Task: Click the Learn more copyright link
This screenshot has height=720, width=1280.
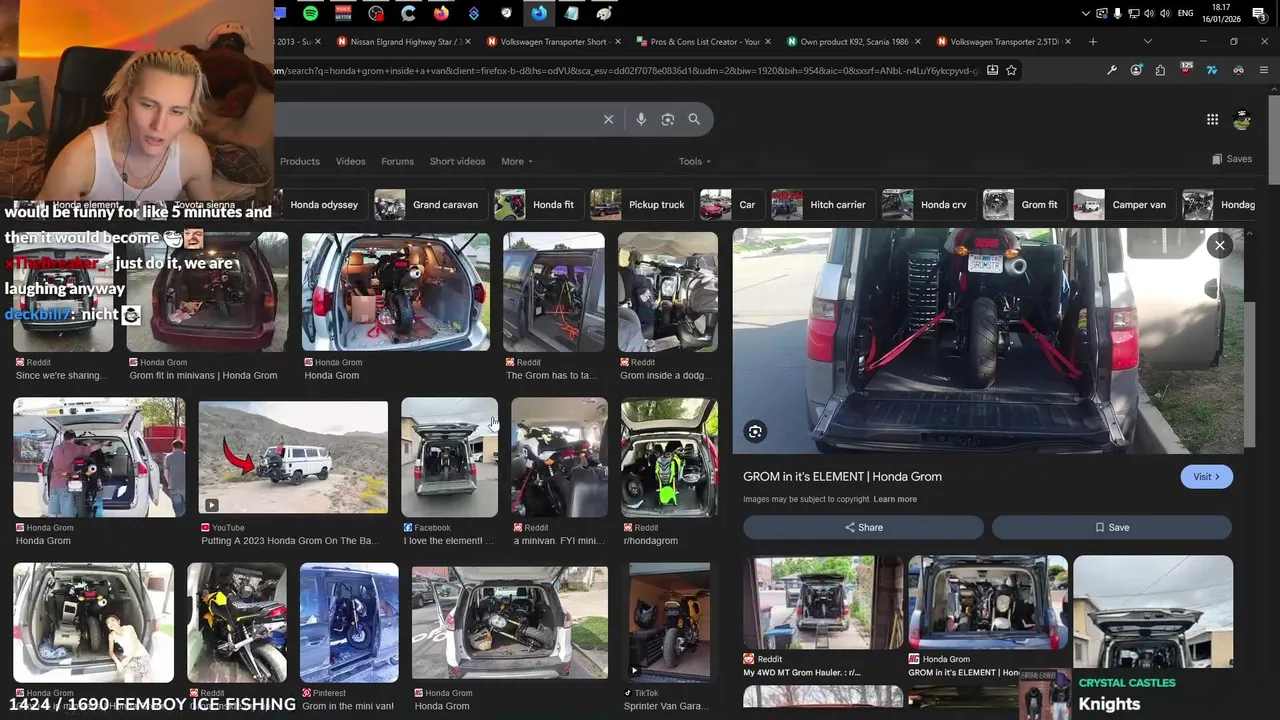Action: tap(895, 499)
